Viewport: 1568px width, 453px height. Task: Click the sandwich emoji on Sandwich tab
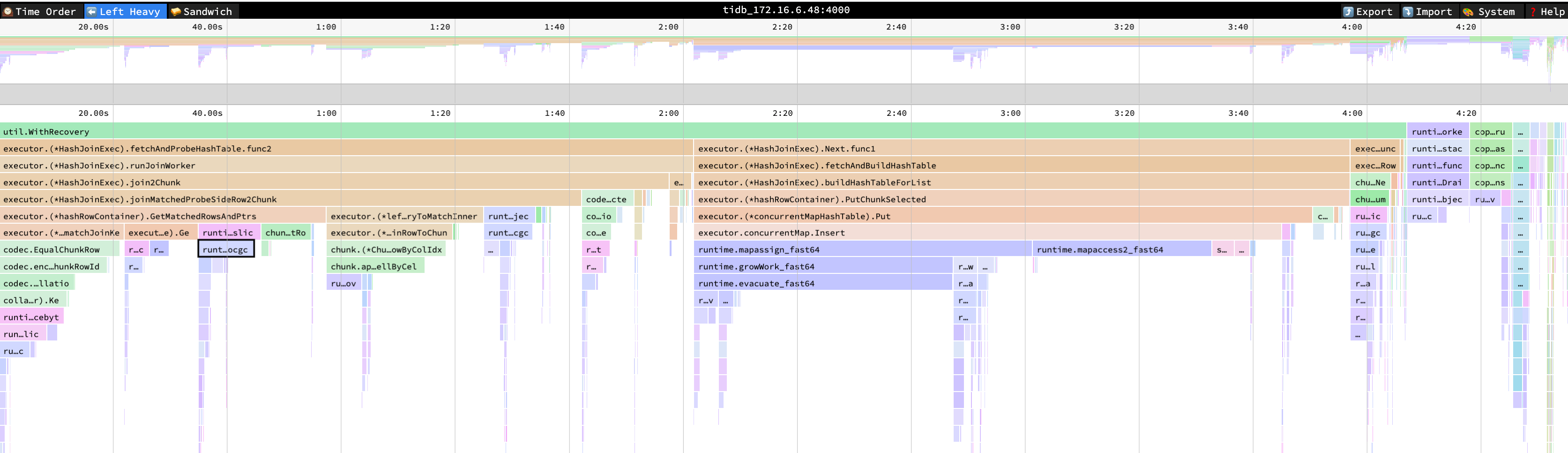177,11
